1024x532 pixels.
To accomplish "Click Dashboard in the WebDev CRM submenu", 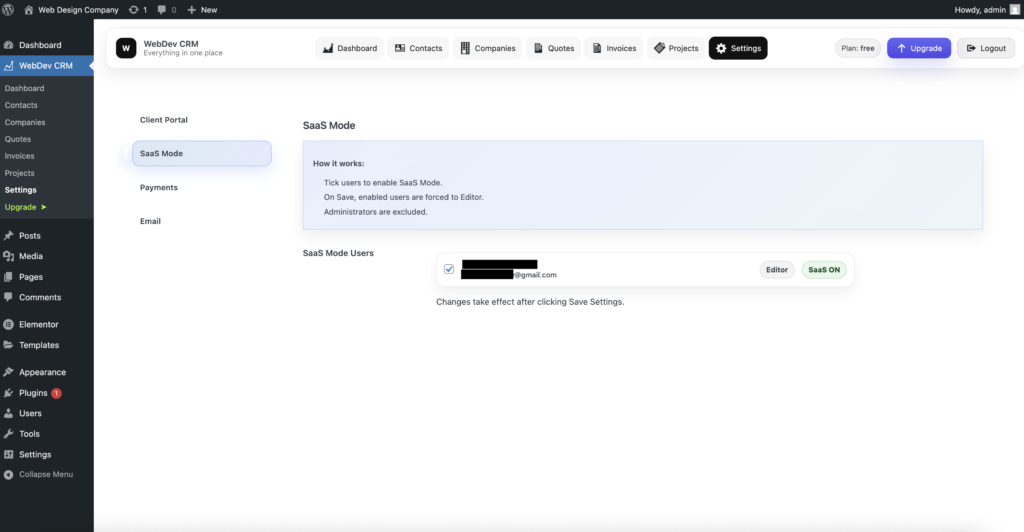I will (24, 88).
